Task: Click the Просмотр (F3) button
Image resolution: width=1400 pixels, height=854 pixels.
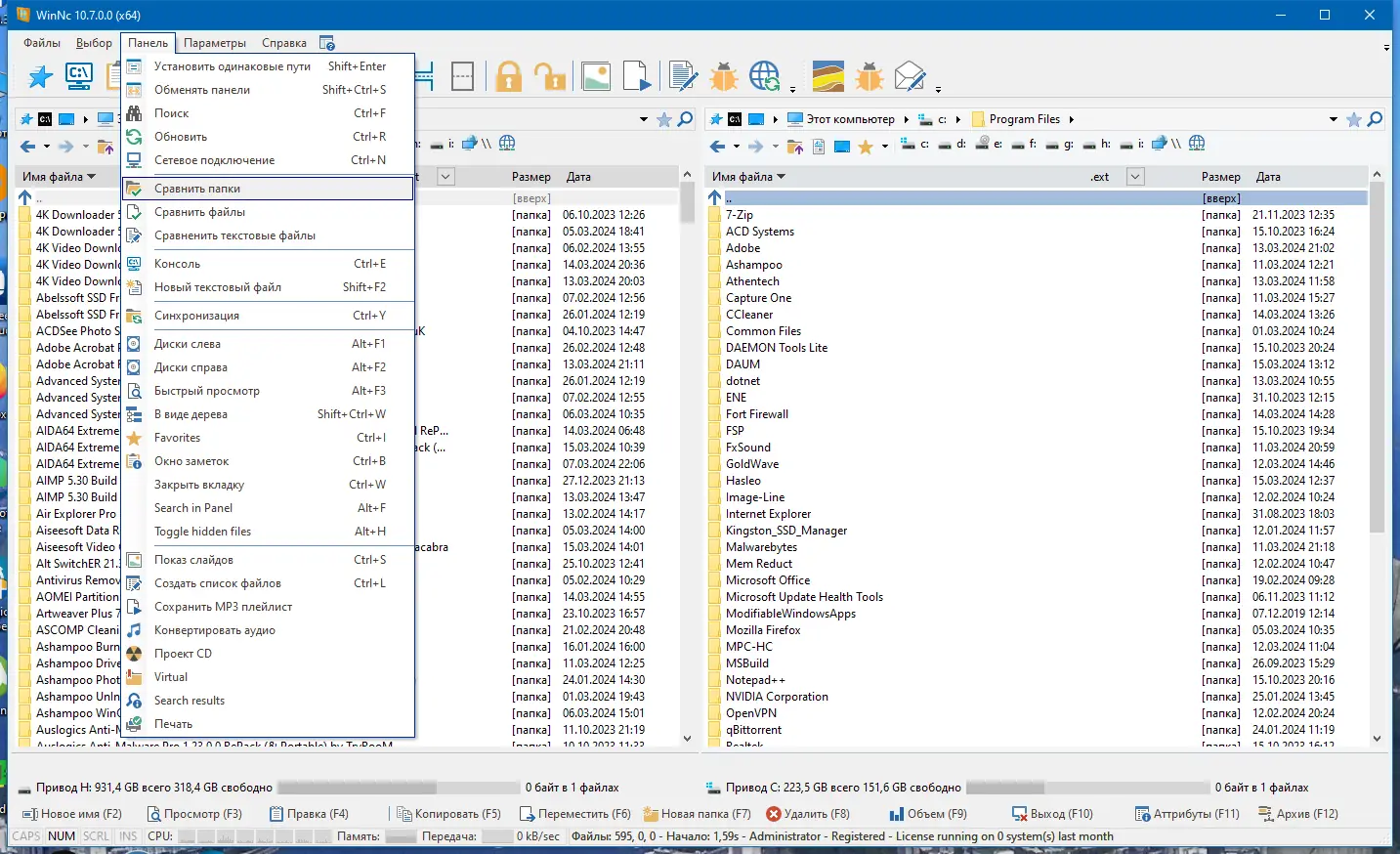Action: 193,814
